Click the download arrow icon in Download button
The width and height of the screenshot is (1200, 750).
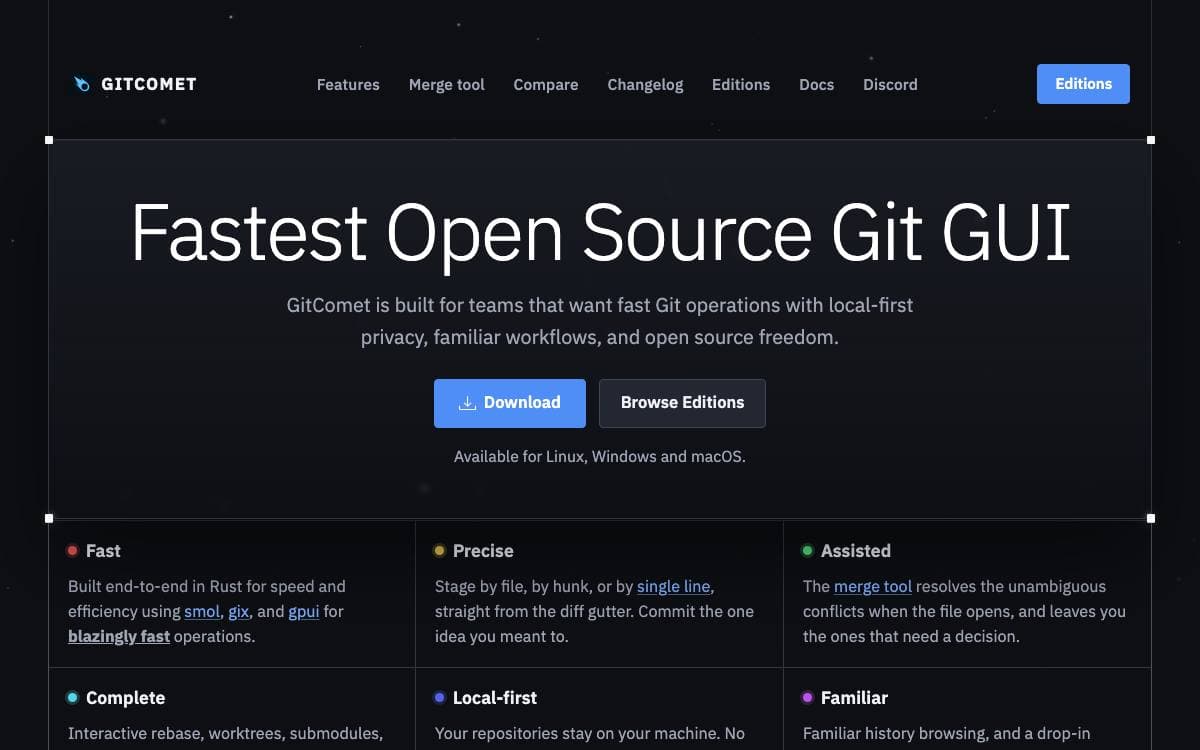pyautogui.click(x=467, y=403)
